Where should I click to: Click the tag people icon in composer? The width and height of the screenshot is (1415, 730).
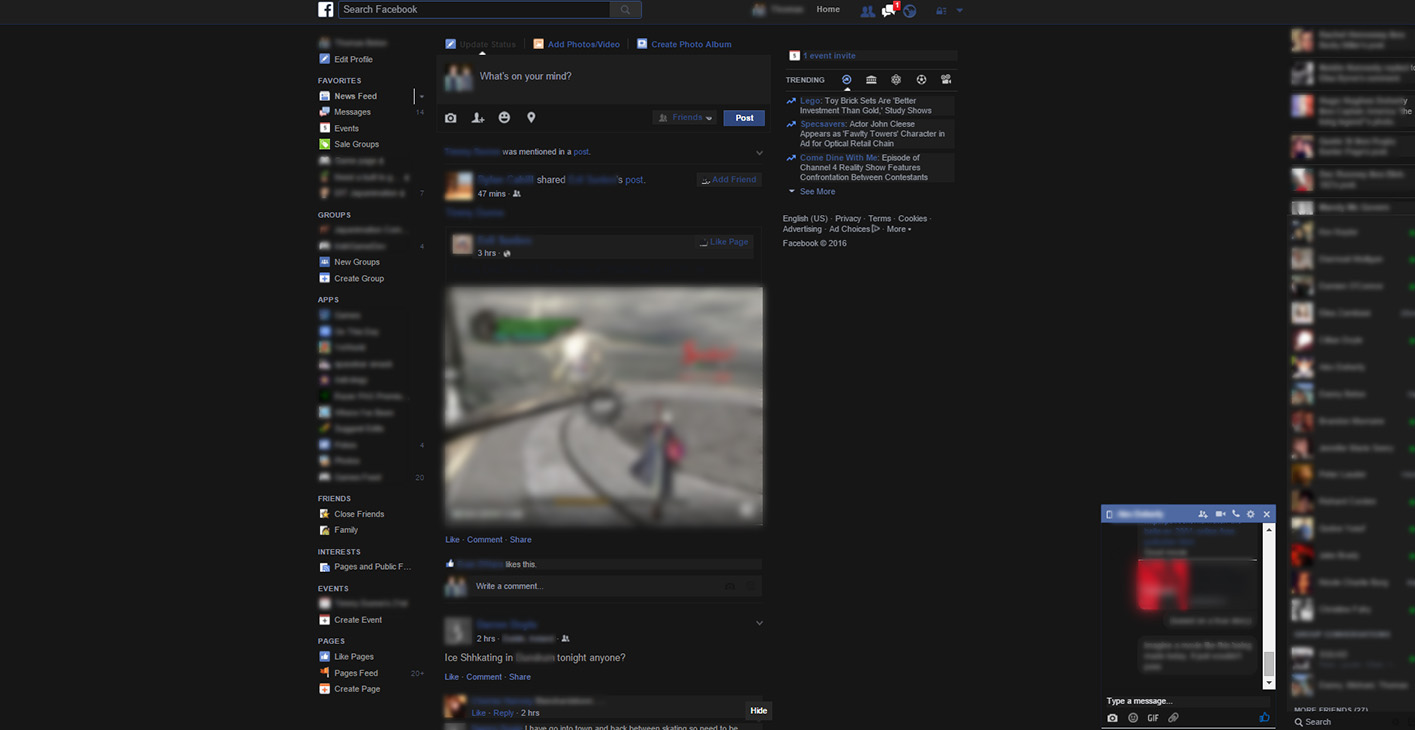click(x=478, y=118)
